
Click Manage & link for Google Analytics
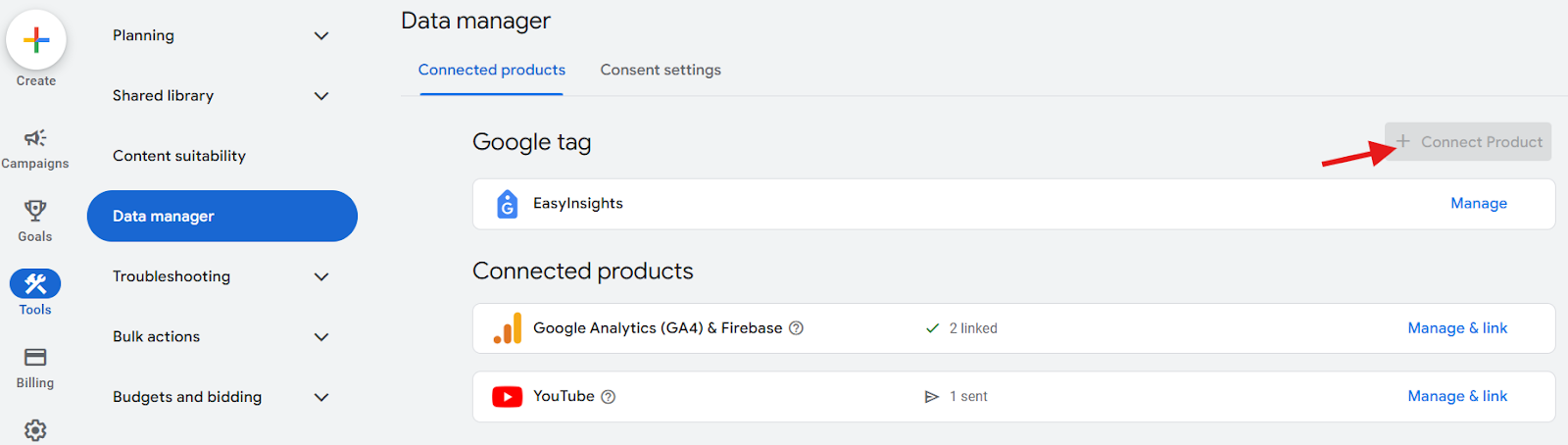(x=1457, y=328)
